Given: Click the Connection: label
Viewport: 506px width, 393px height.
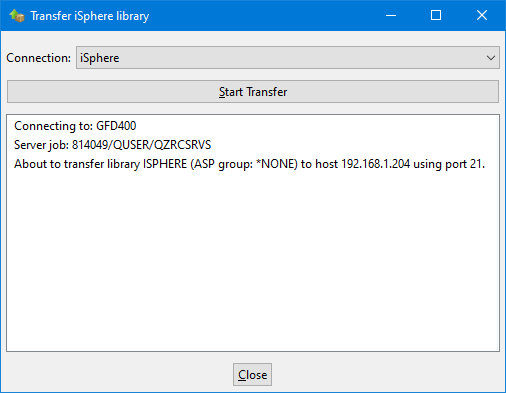Looking at the screenshot, I should (x=38, y=58).
